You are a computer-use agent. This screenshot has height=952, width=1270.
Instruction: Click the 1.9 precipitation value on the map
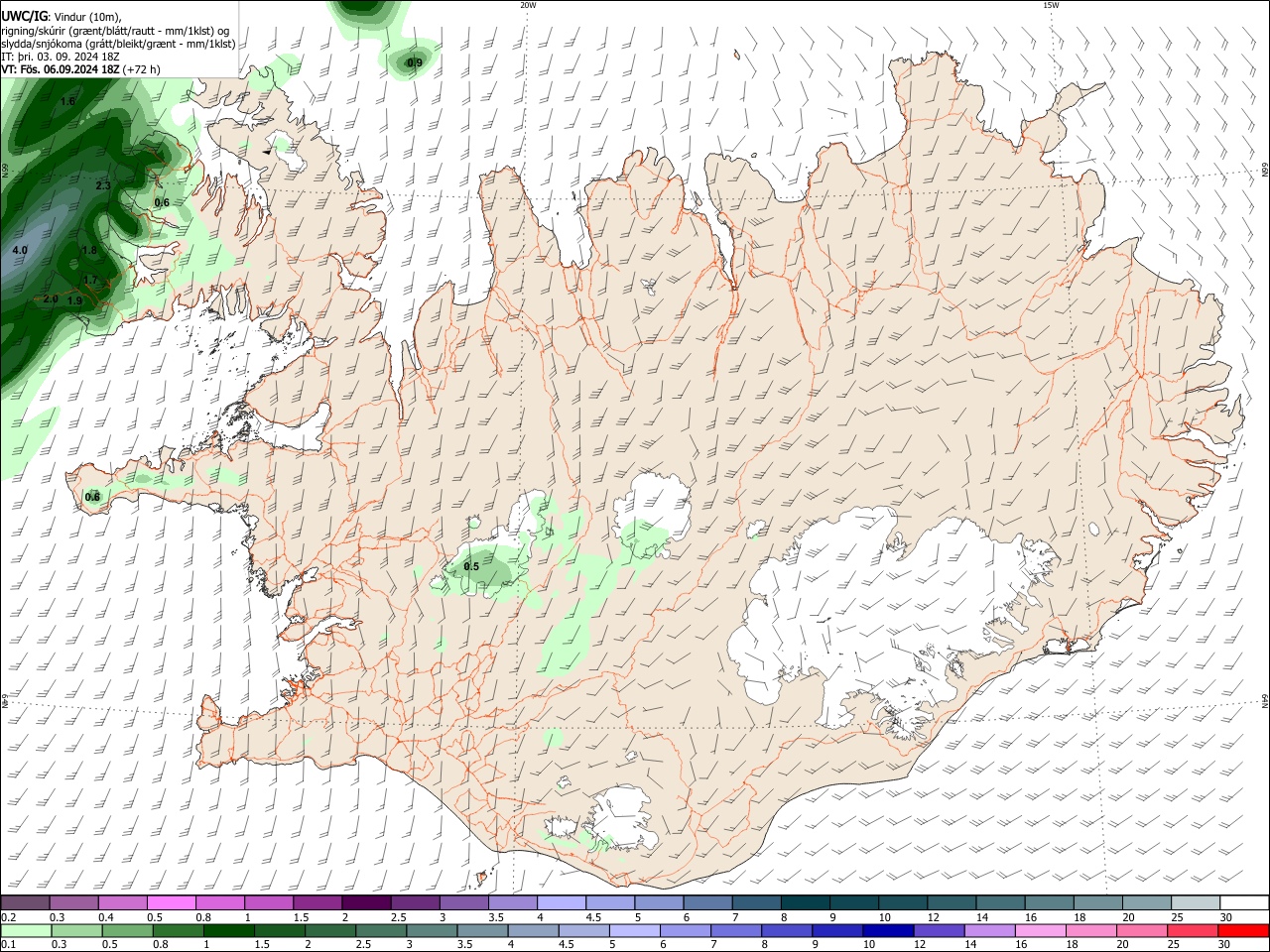pos(74,300)
